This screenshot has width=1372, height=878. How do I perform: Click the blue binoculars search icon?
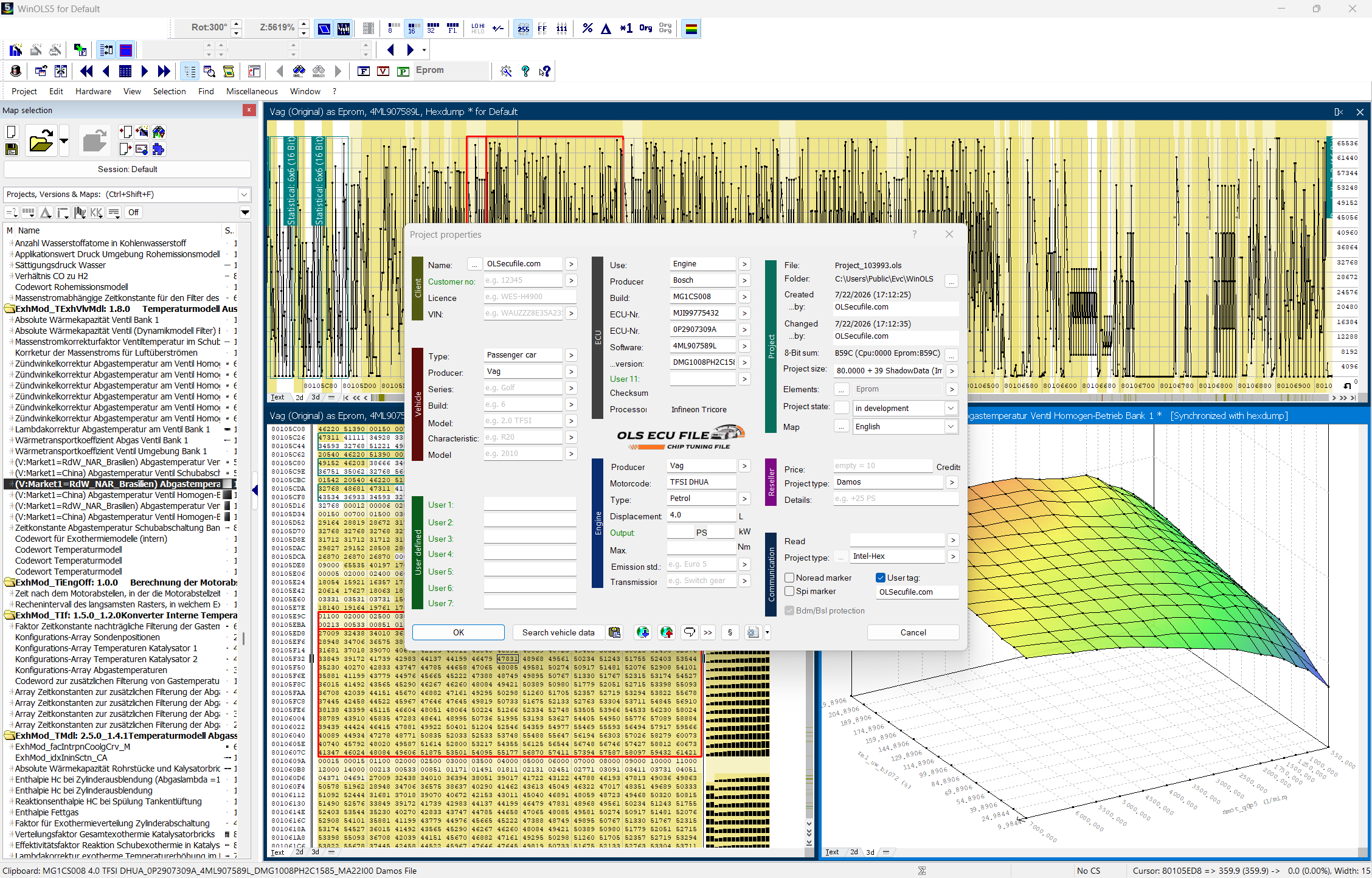pyautogui.click(x=299, y=71)
